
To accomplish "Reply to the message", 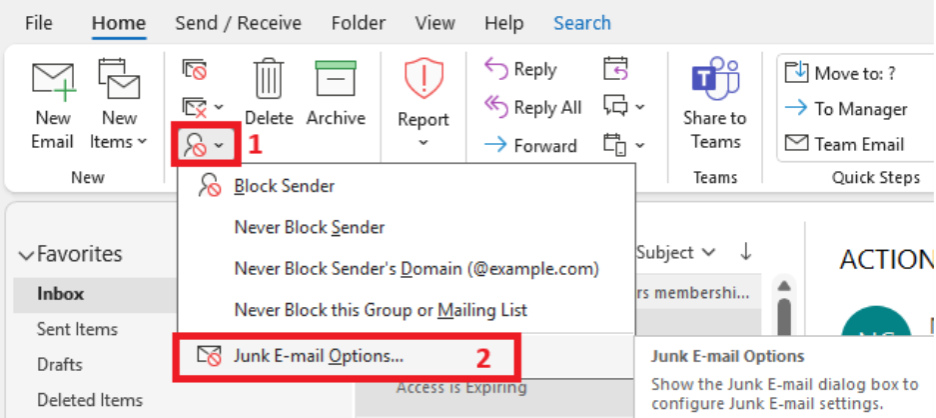I will click(x=520, y=69).
